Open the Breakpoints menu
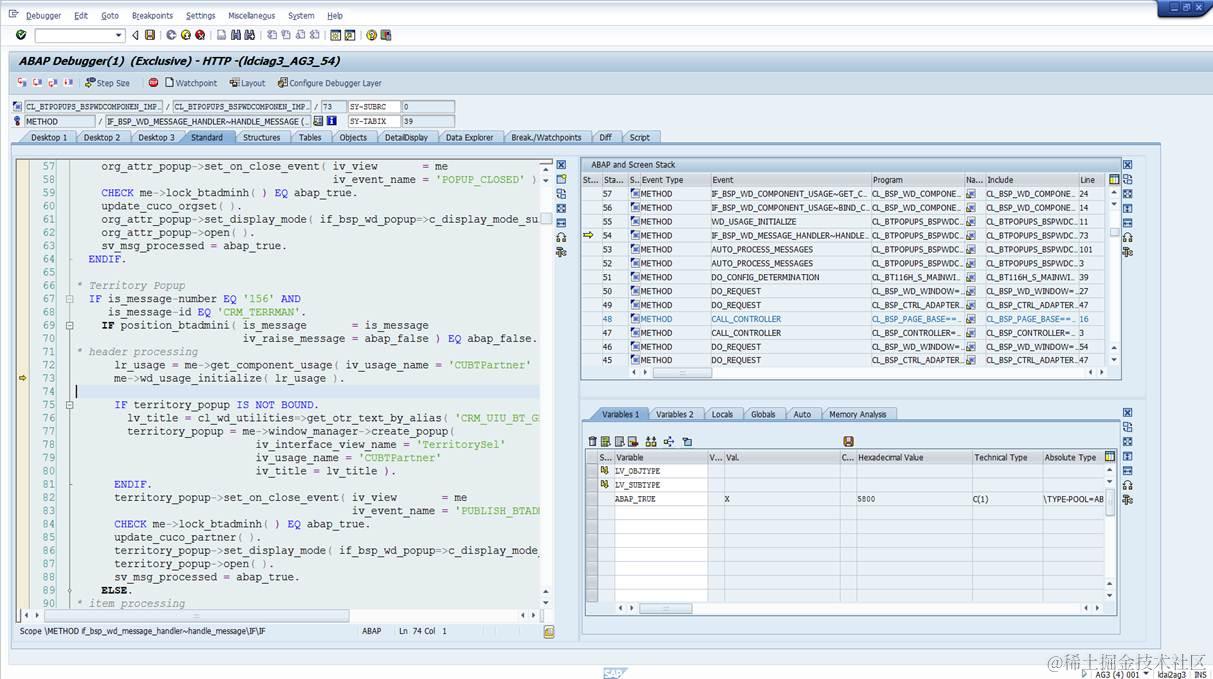 point(152,16)
